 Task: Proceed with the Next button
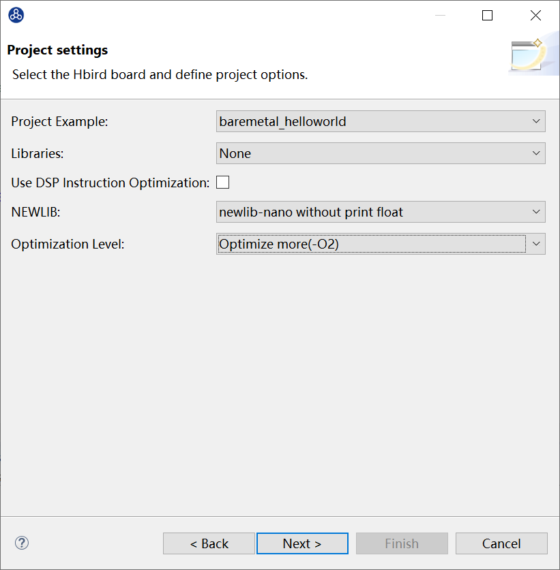(x=302, y=543)
